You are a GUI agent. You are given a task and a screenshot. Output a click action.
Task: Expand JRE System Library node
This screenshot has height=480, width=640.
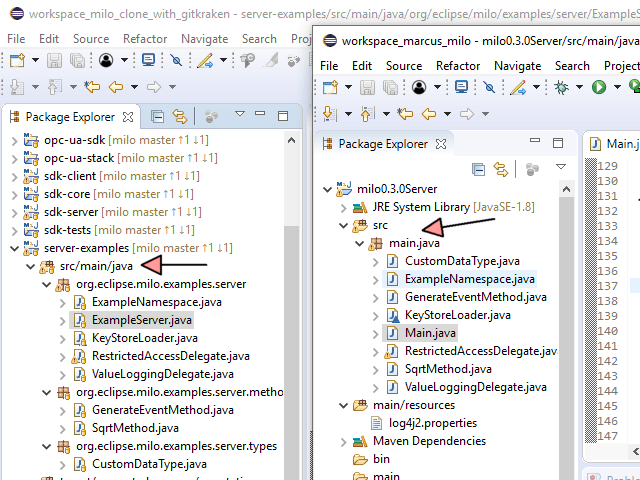point(343,208)
